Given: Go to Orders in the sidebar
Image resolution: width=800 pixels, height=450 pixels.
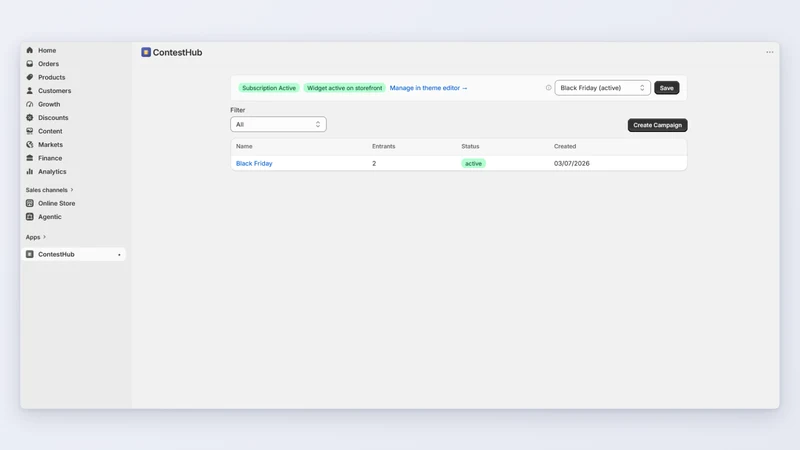Looking at the screenshot, I should 48,64.
